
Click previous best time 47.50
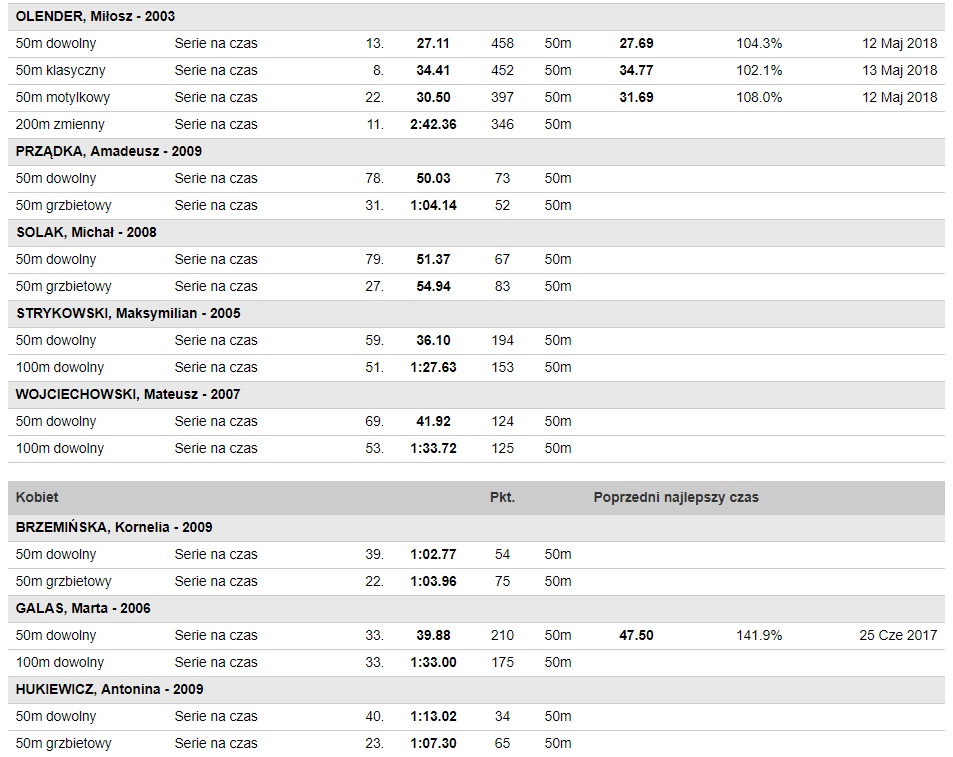[x=636, y=635]
